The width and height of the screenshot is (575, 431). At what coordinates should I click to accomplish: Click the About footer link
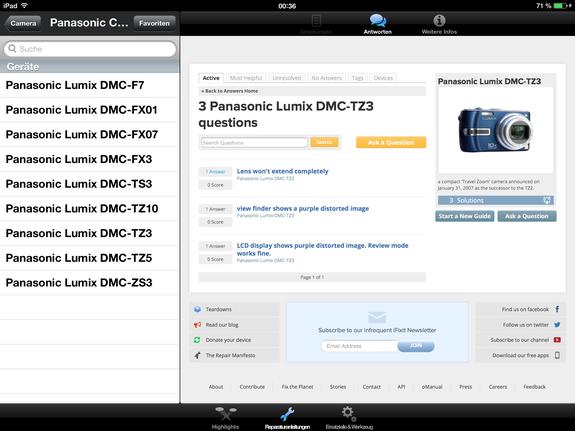pyautogui.click(x=216, y=387)
